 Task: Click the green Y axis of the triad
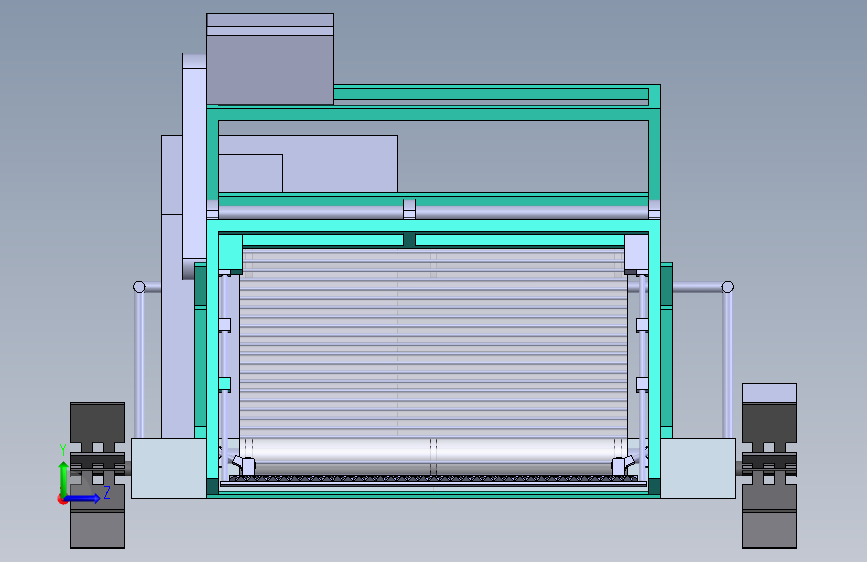click(63, 478)
